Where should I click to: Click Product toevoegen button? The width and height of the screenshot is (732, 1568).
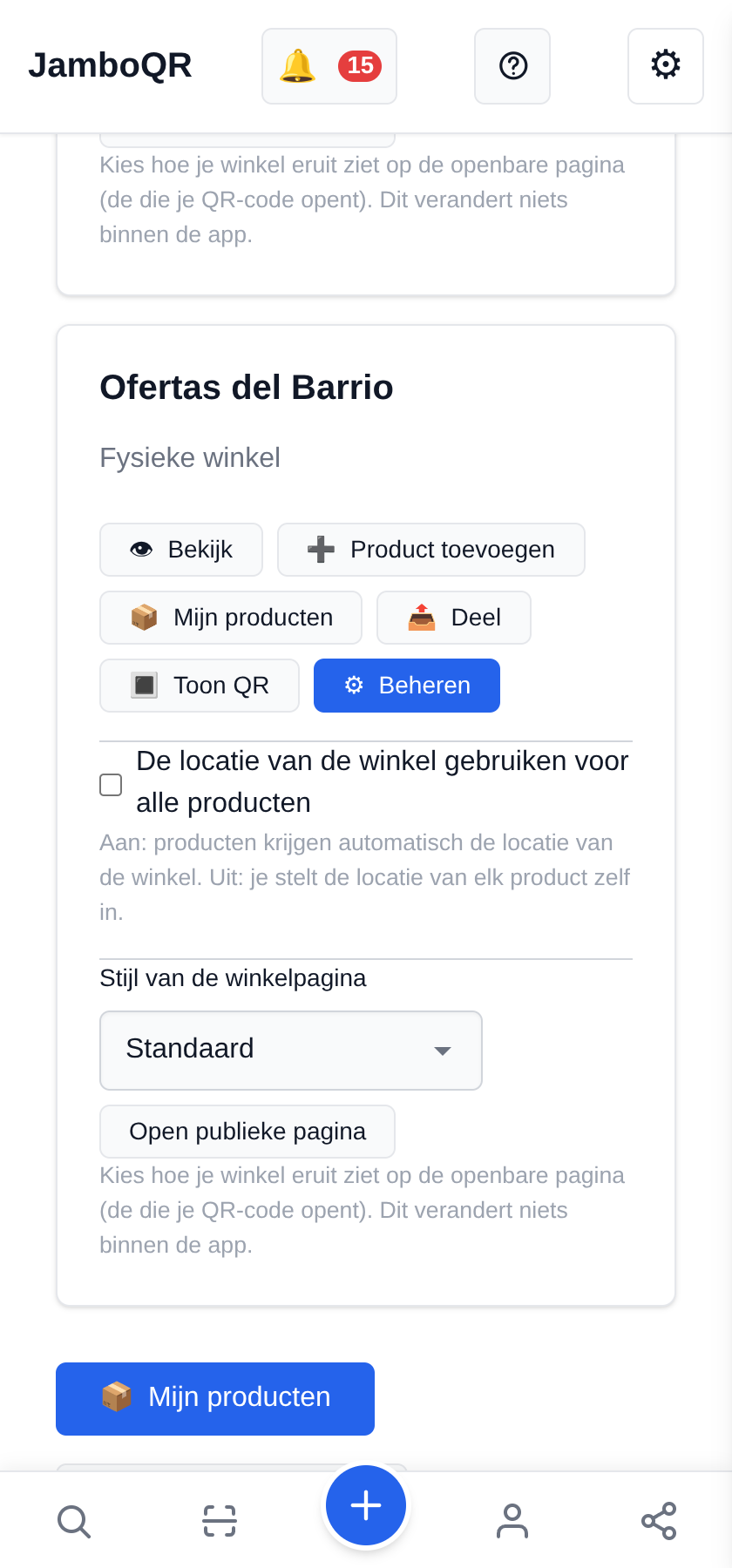(x=431, y=550)
